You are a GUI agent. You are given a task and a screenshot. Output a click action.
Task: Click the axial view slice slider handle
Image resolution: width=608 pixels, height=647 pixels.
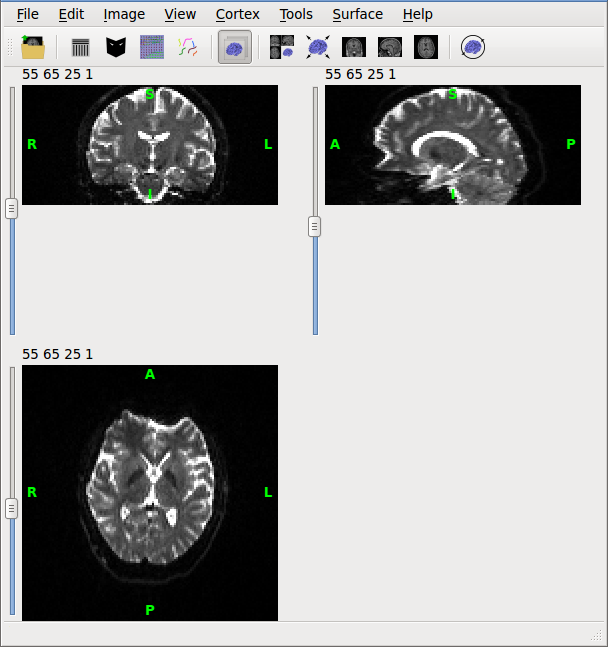click(12, 508)
